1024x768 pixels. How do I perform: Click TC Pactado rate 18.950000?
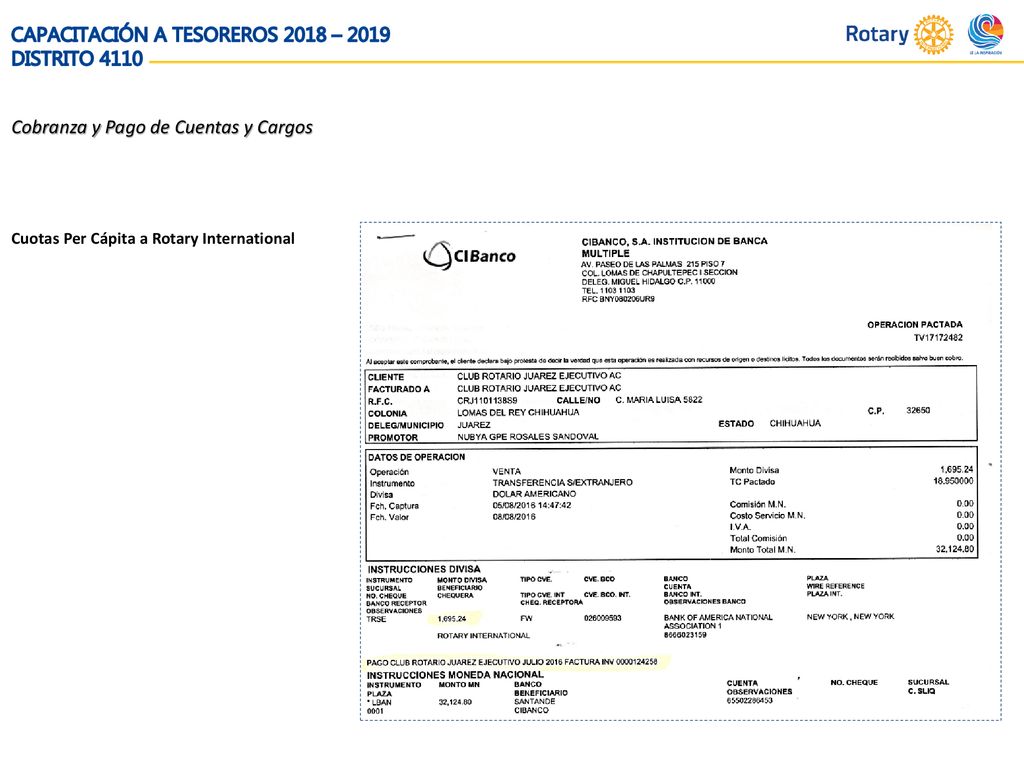[x=953, y=481]
